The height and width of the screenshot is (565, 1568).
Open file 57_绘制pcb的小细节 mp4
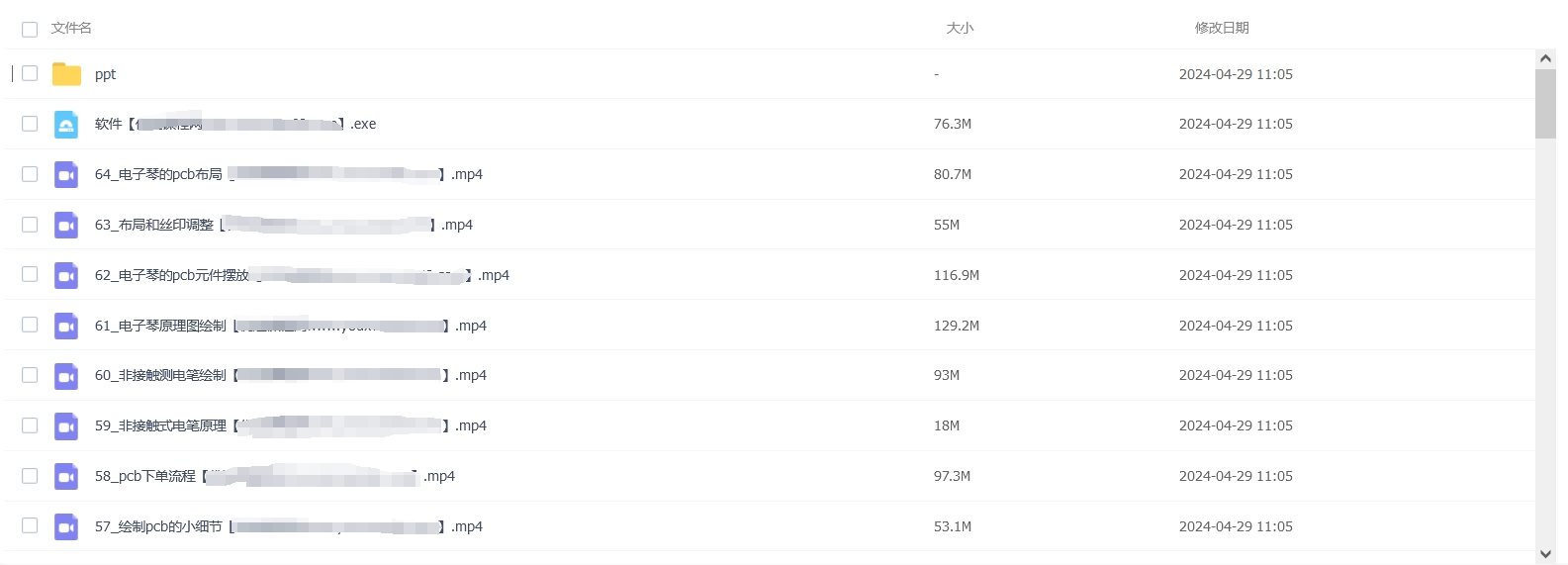click(x=289, y=526)
